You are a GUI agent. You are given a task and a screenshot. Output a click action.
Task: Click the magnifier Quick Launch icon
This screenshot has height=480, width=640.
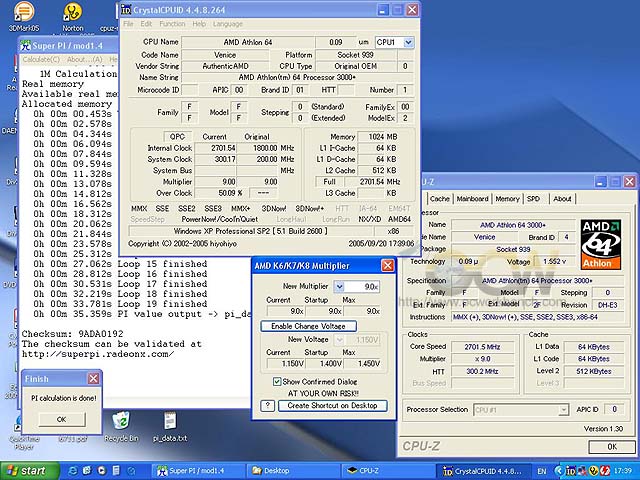pyautogui.click(x=130, y=471)
